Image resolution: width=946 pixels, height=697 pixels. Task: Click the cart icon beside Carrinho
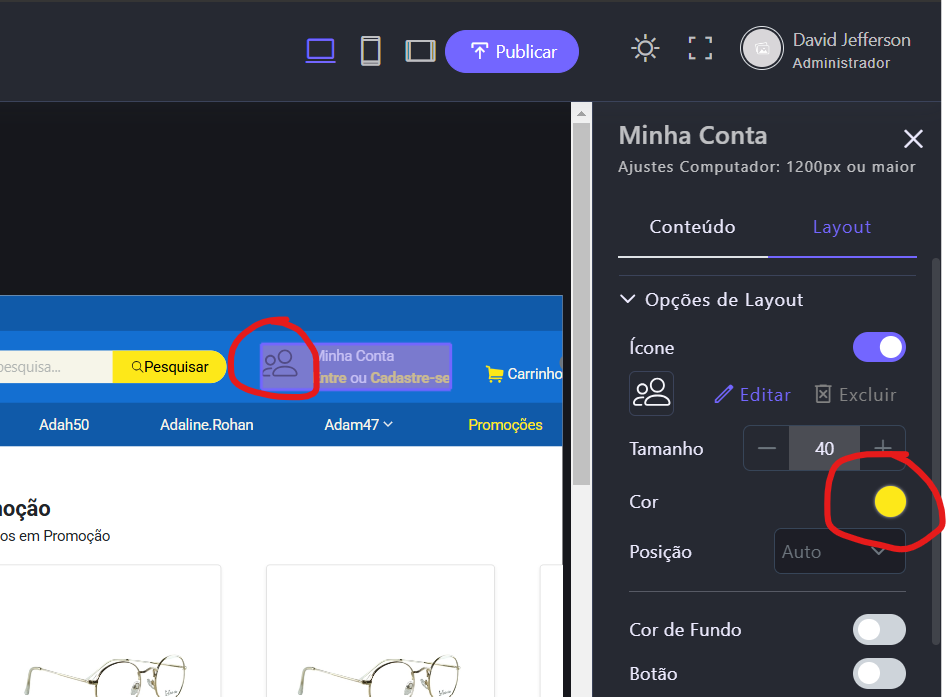pos(494,374)
